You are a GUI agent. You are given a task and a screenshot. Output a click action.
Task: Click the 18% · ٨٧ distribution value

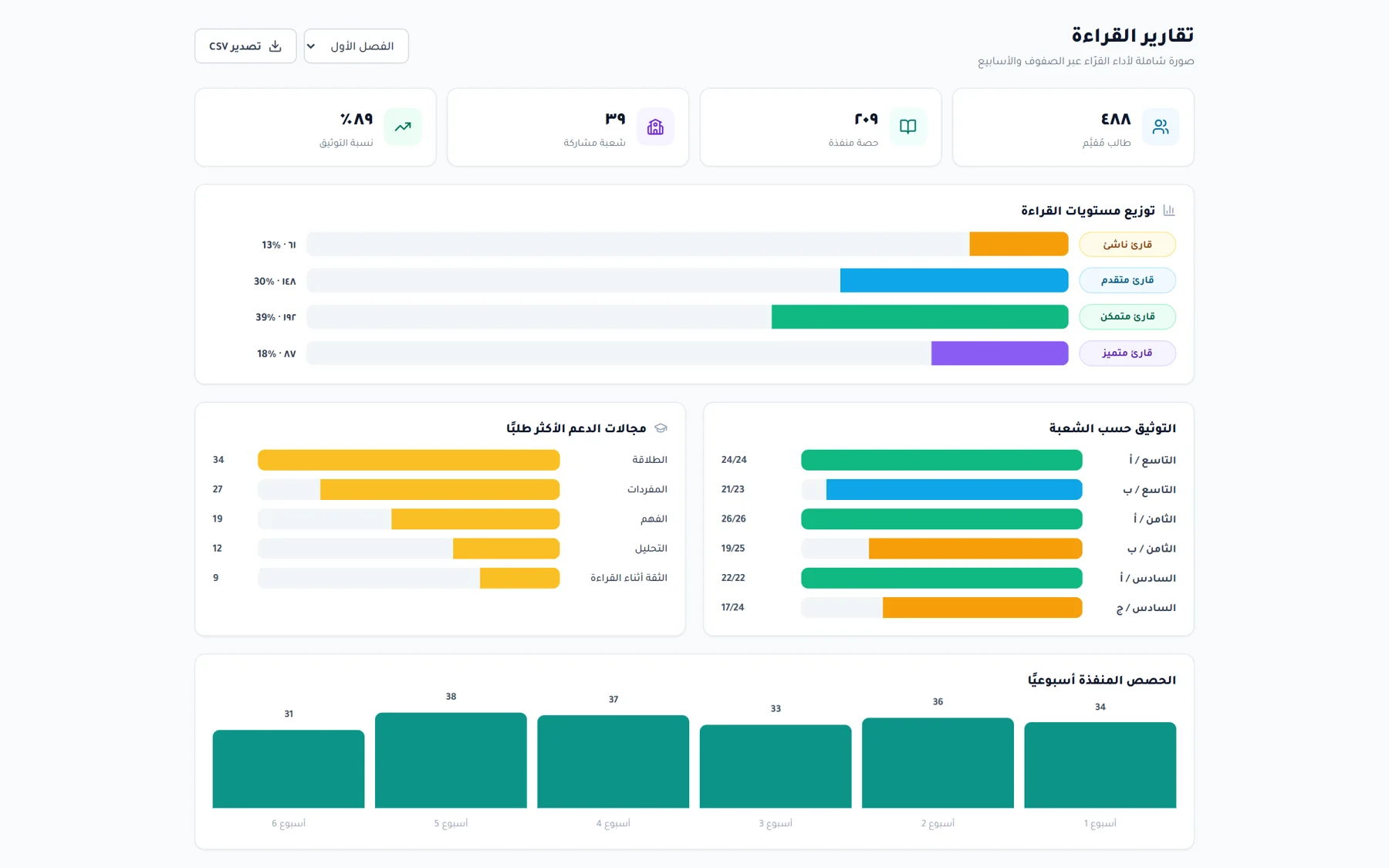(x=276, y=353)
